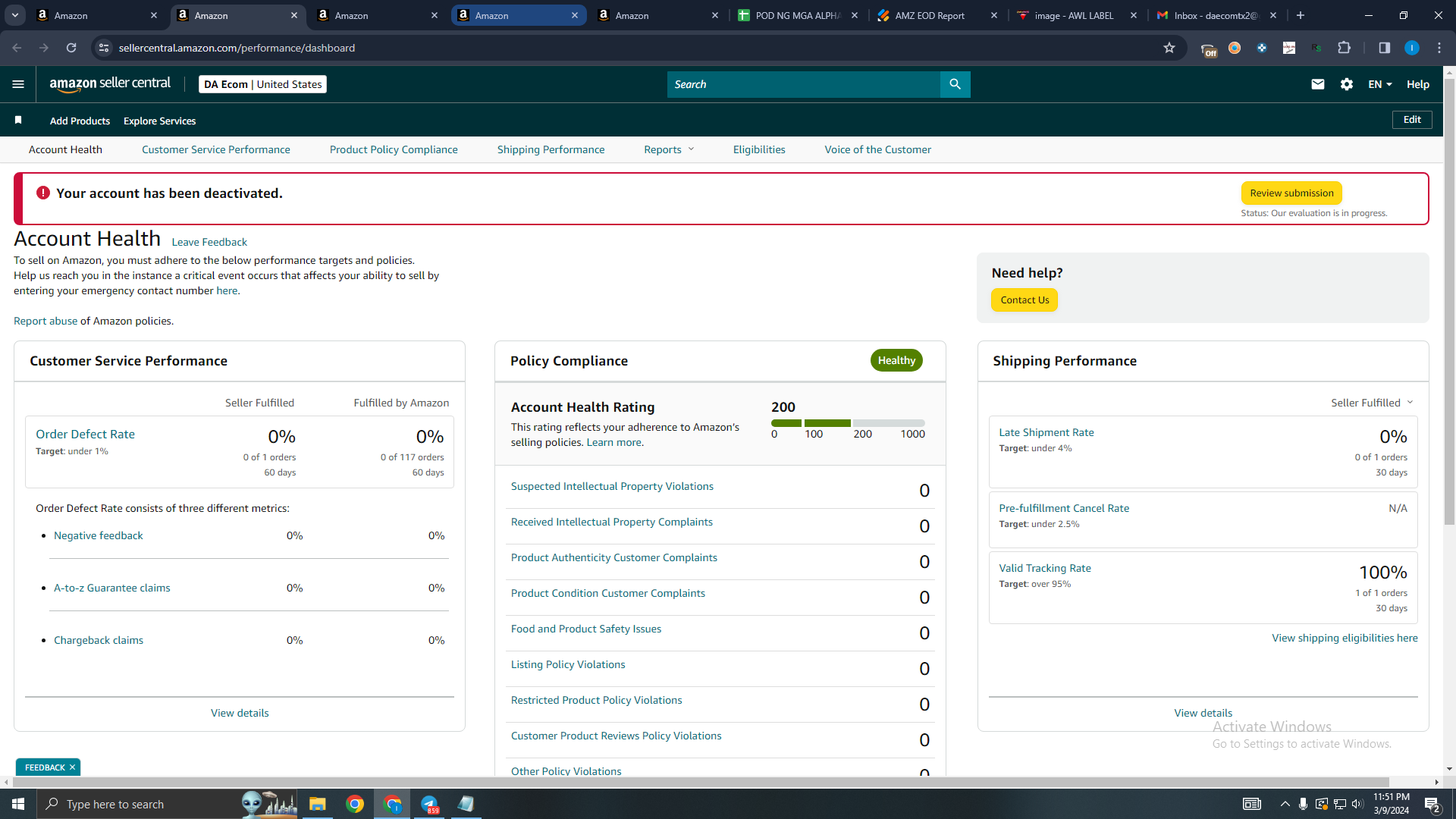Show hidden system tray icons
The image size is (1456, 819).
[1285, 804]
